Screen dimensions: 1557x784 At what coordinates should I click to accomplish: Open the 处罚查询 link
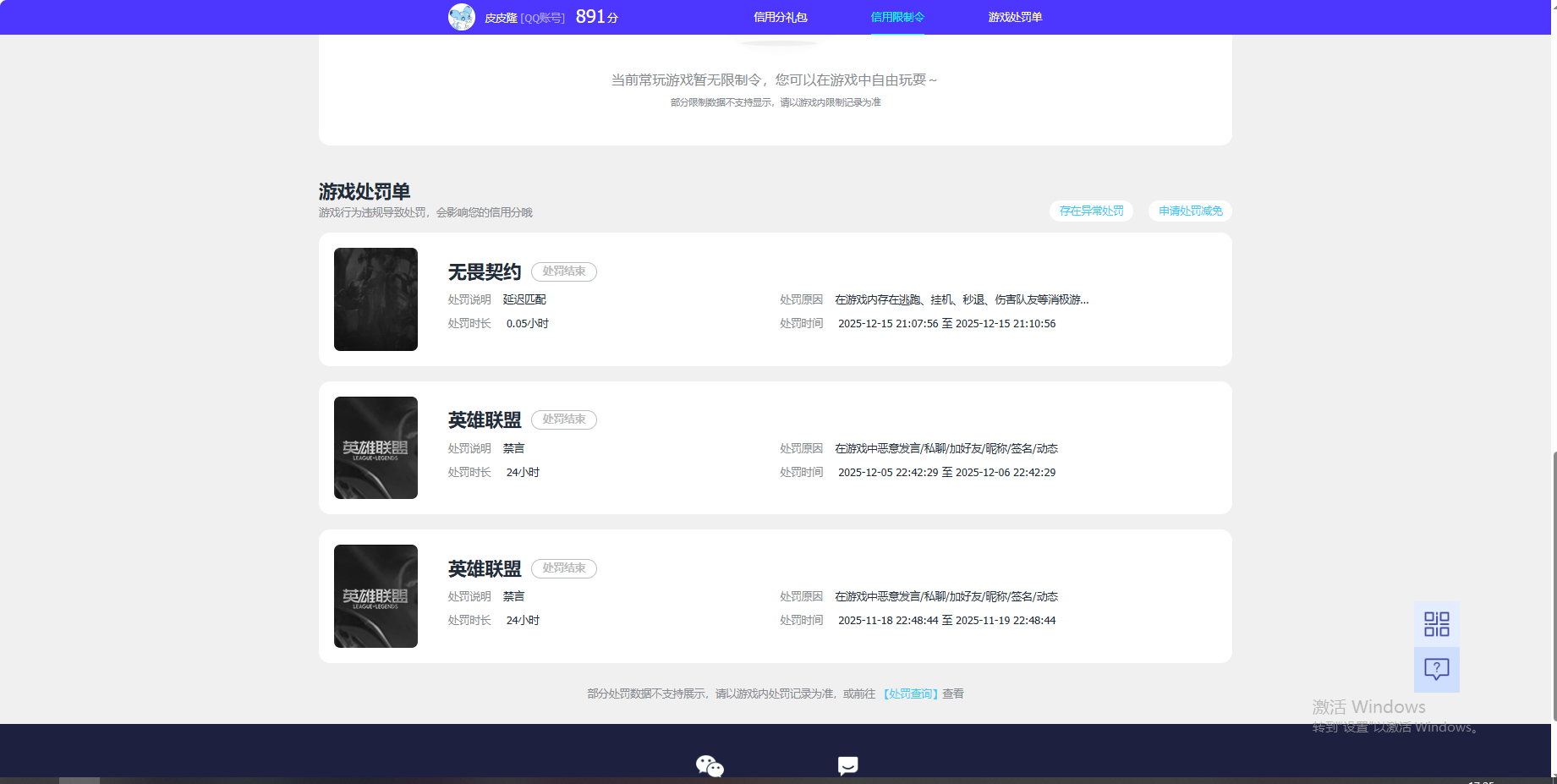911,694
